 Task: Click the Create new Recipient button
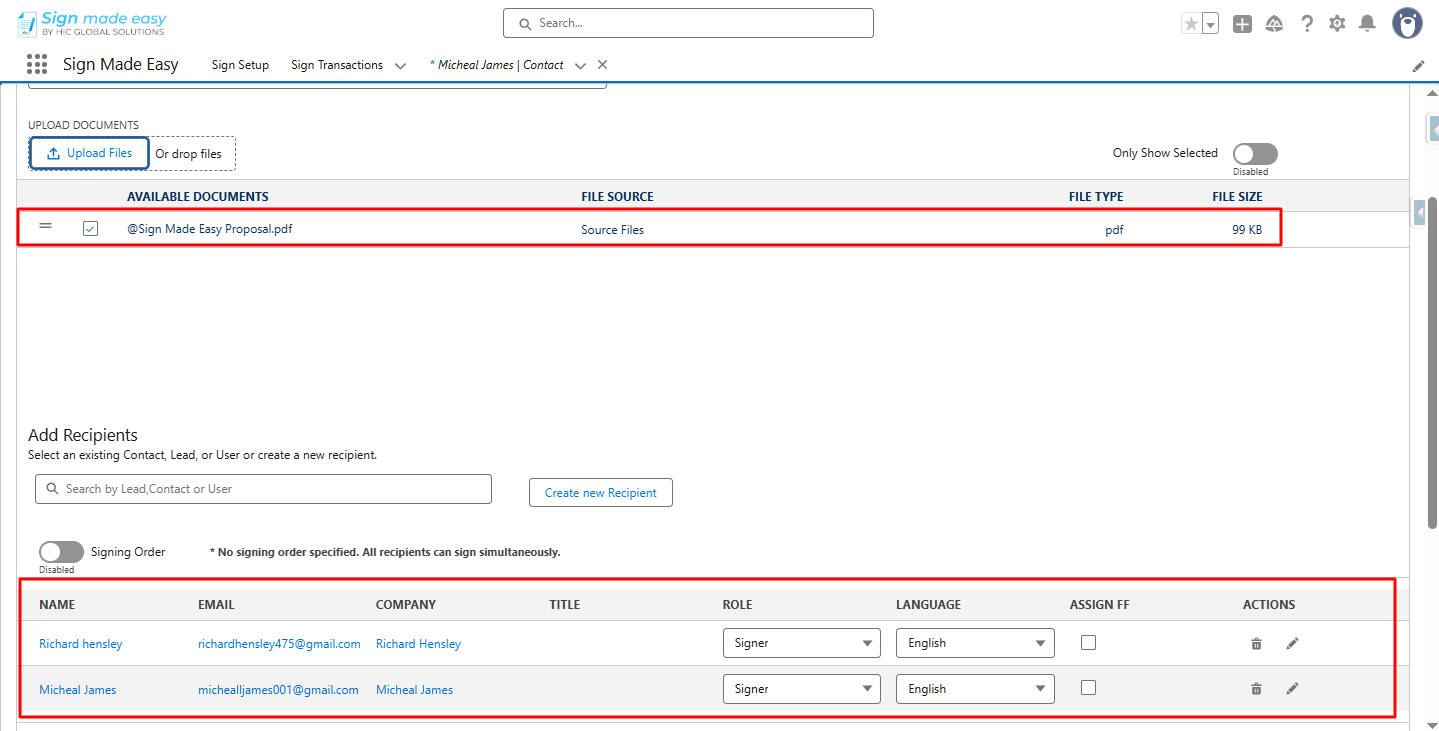[600, 493]
